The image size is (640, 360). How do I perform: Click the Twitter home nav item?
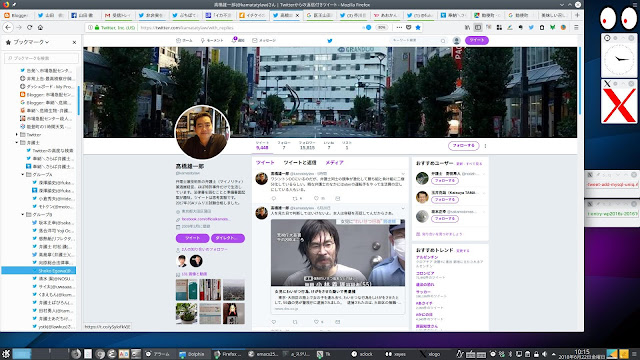[184, 40]
